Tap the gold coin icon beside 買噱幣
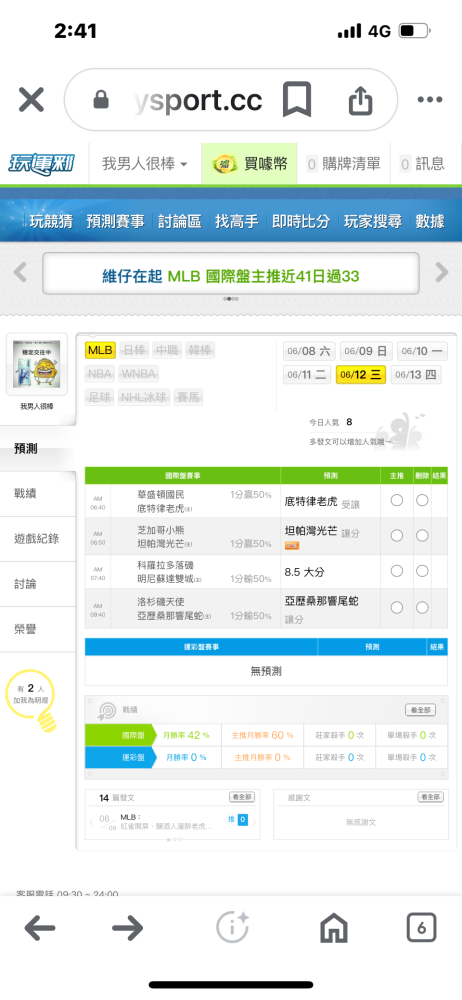The height and width of the screenshot is (1000, 462). tap(225, 165)
